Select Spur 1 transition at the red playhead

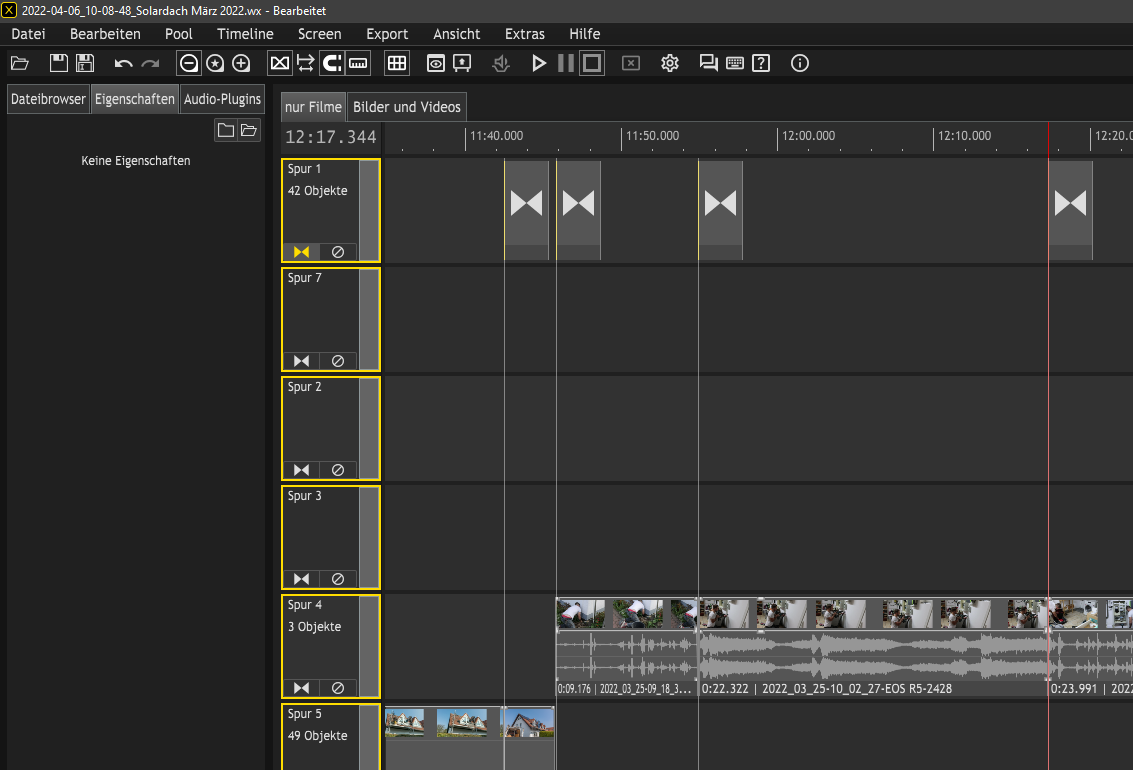click(x=1070, y=210)
